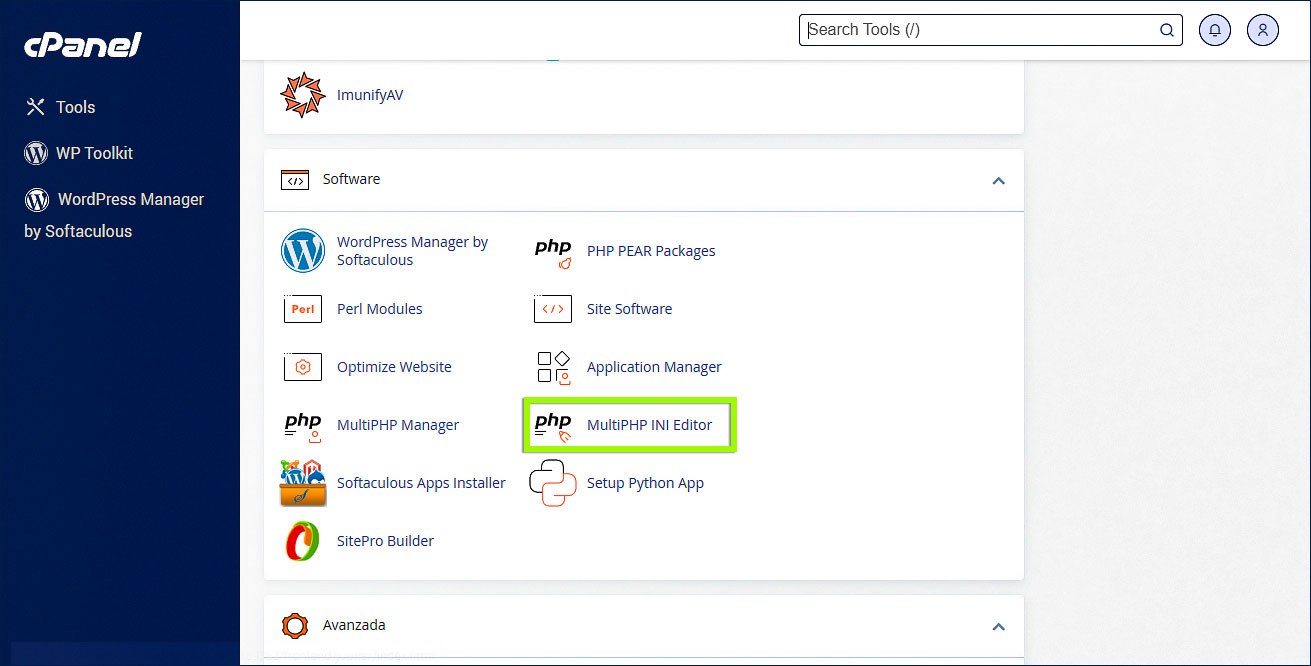Select Tools in the sidebar

[x=76, y=106]
